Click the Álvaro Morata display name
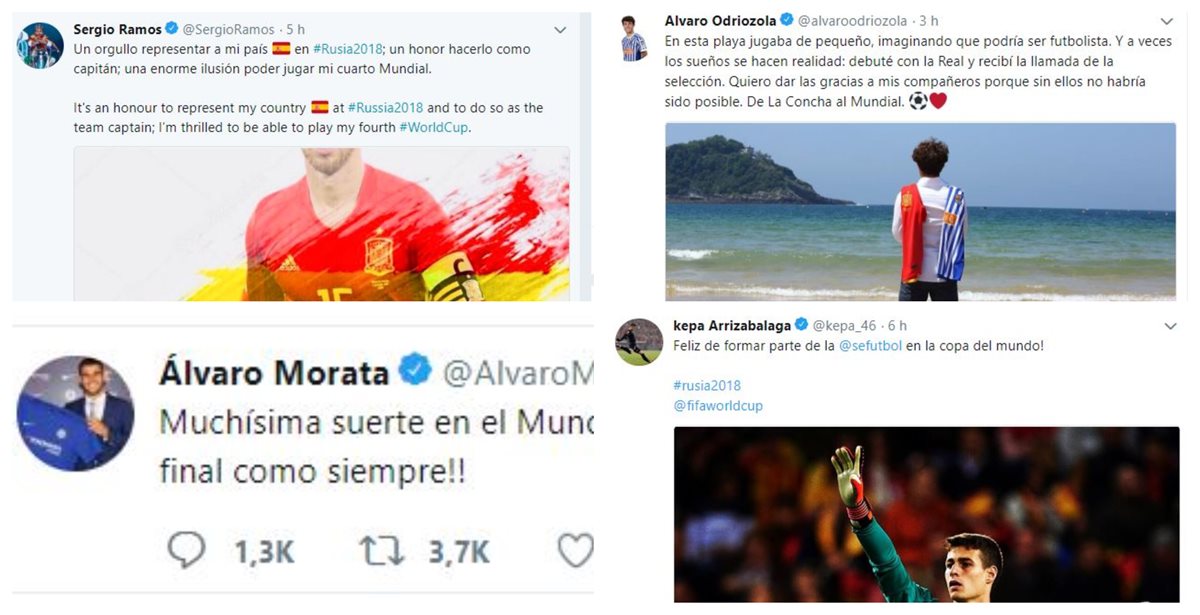 coord(274,373)
